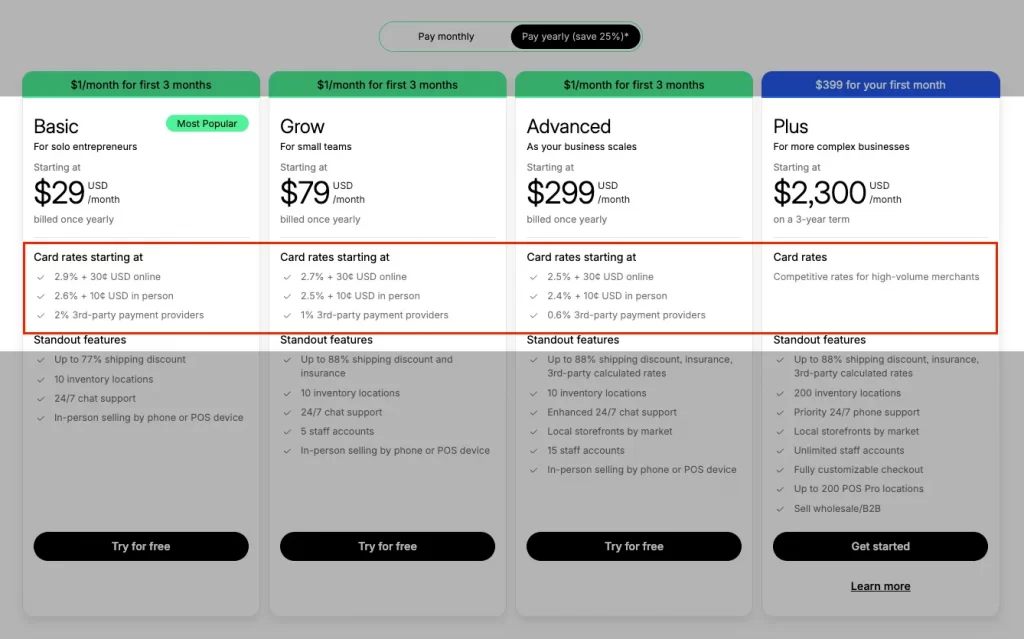Click the Grow plan heading
Screen dimensions: 1024x639
[305, 126]
